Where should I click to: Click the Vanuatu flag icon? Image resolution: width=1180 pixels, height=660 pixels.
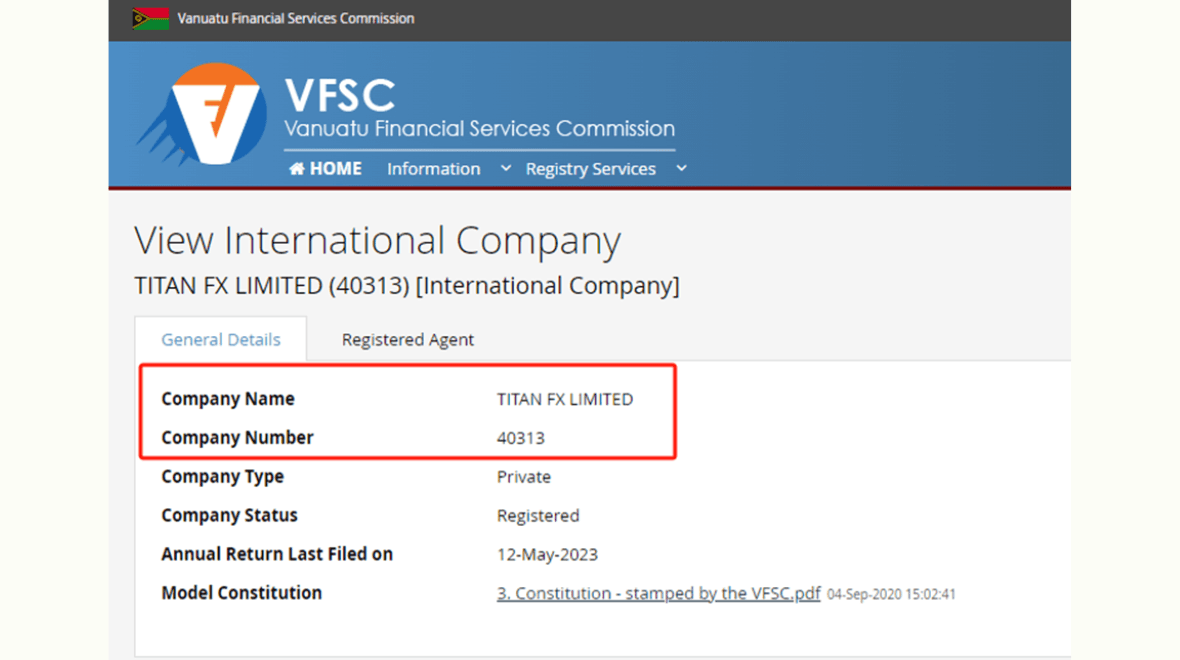(x=150, y=18)
